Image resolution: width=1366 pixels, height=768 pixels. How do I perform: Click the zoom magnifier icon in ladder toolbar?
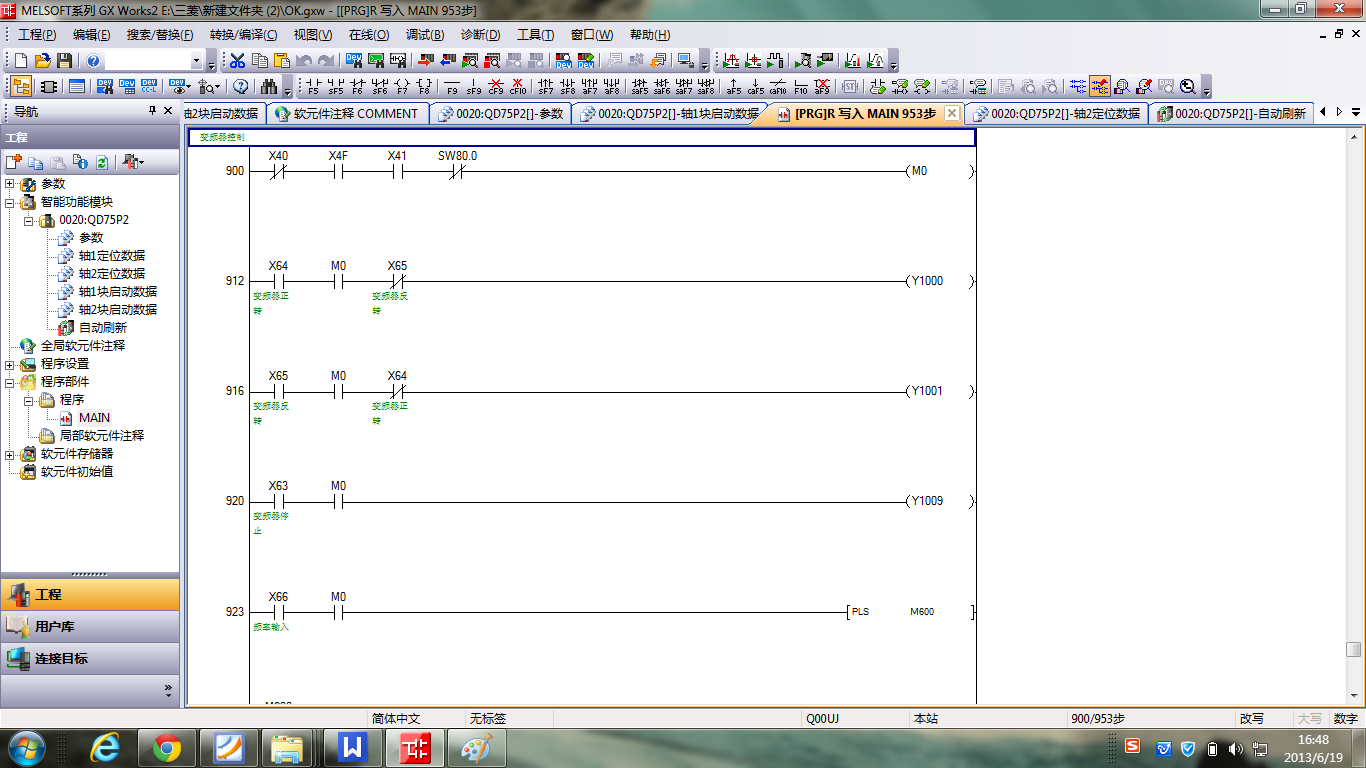pyautogui.click(x=1187, y=87)
